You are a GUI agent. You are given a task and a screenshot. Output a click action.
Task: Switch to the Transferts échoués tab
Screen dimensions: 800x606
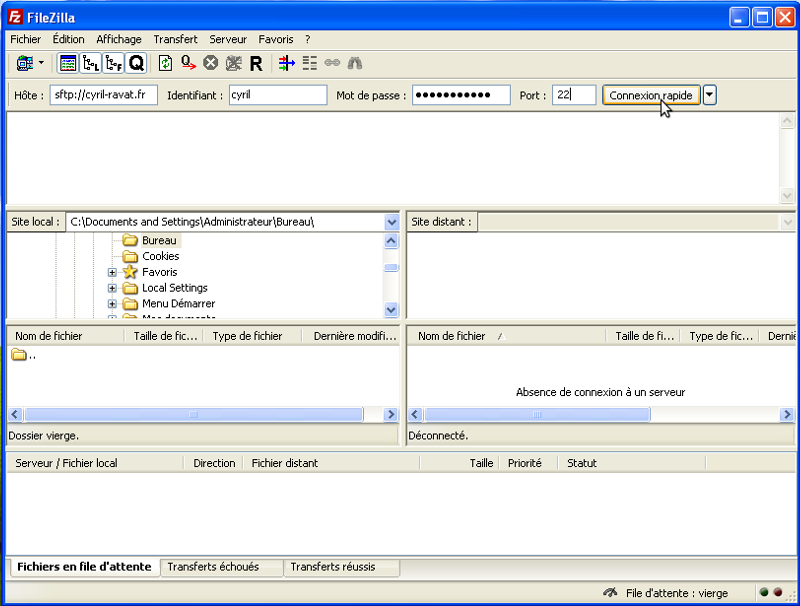tap(213, 567)
